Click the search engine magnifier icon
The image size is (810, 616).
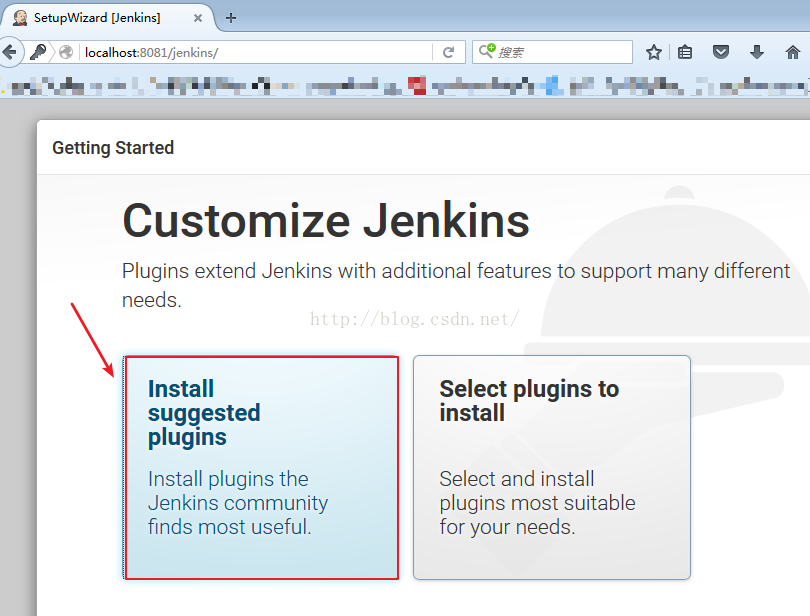(x=487, y=51)
